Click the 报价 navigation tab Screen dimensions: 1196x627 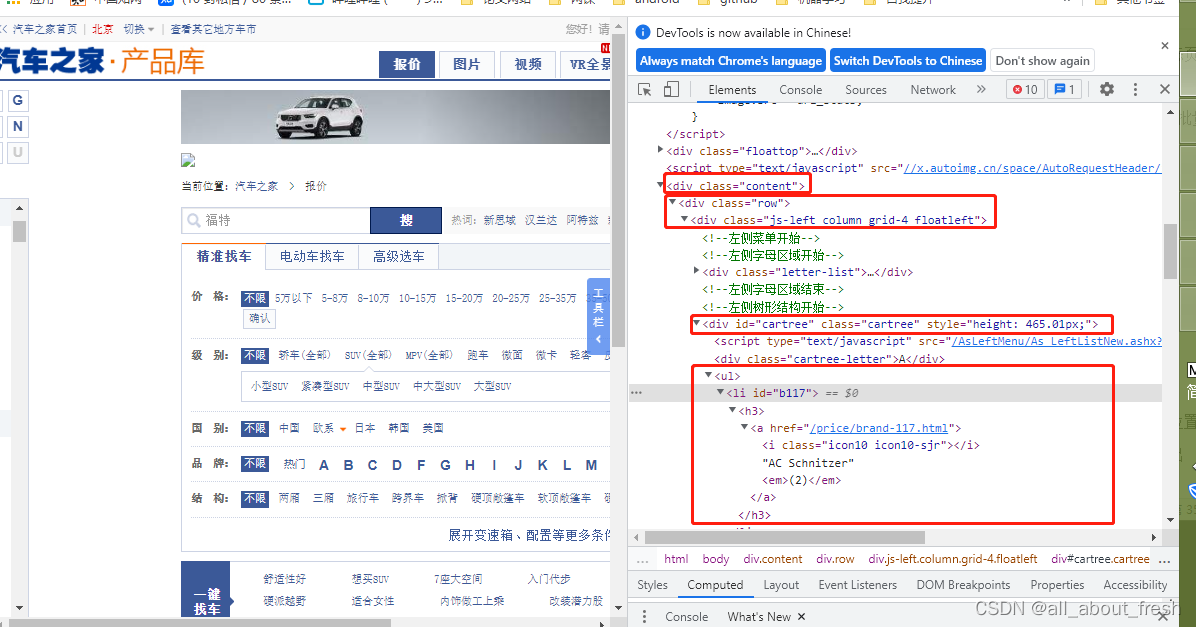tap(407, 64)
